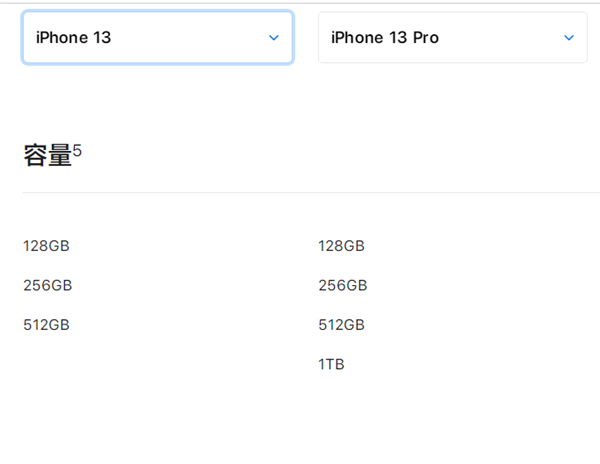
Task: Select 512GB under the iPhone 13 column
Action: 46,325
